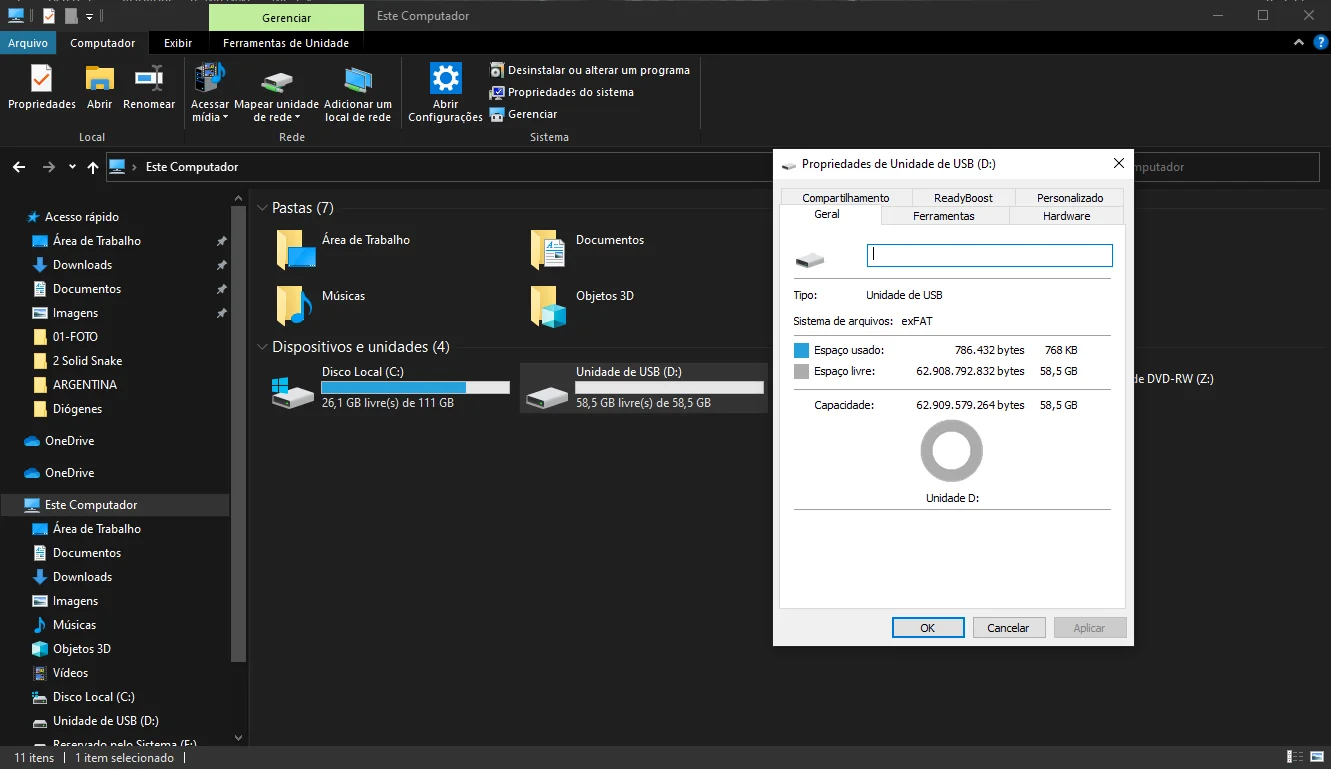Switch to the Ferramentas de Unidade tab

[x=286, y=43]
